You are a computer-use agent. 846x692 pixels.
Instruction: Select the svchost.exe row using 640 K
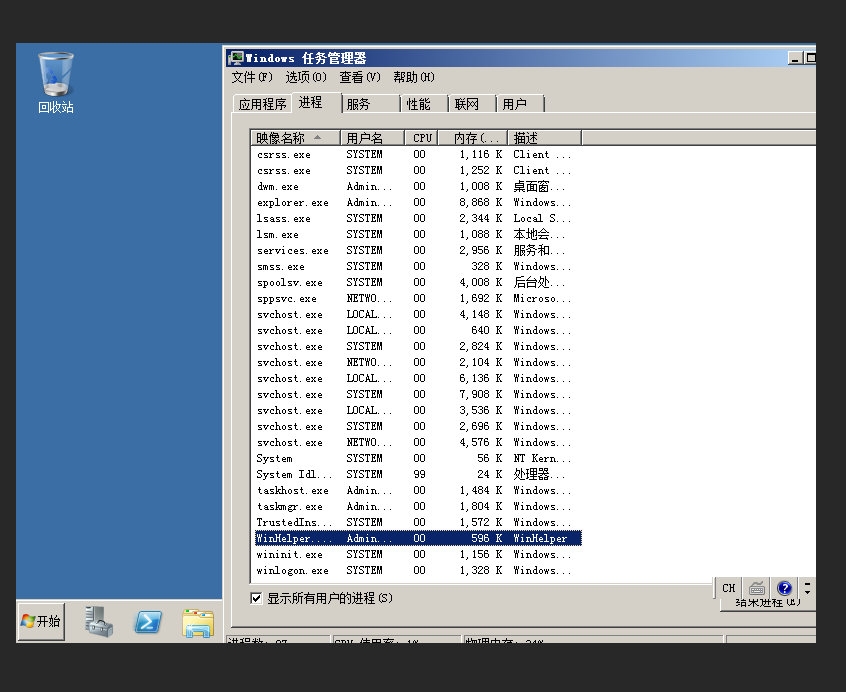[x=418, y=331]
